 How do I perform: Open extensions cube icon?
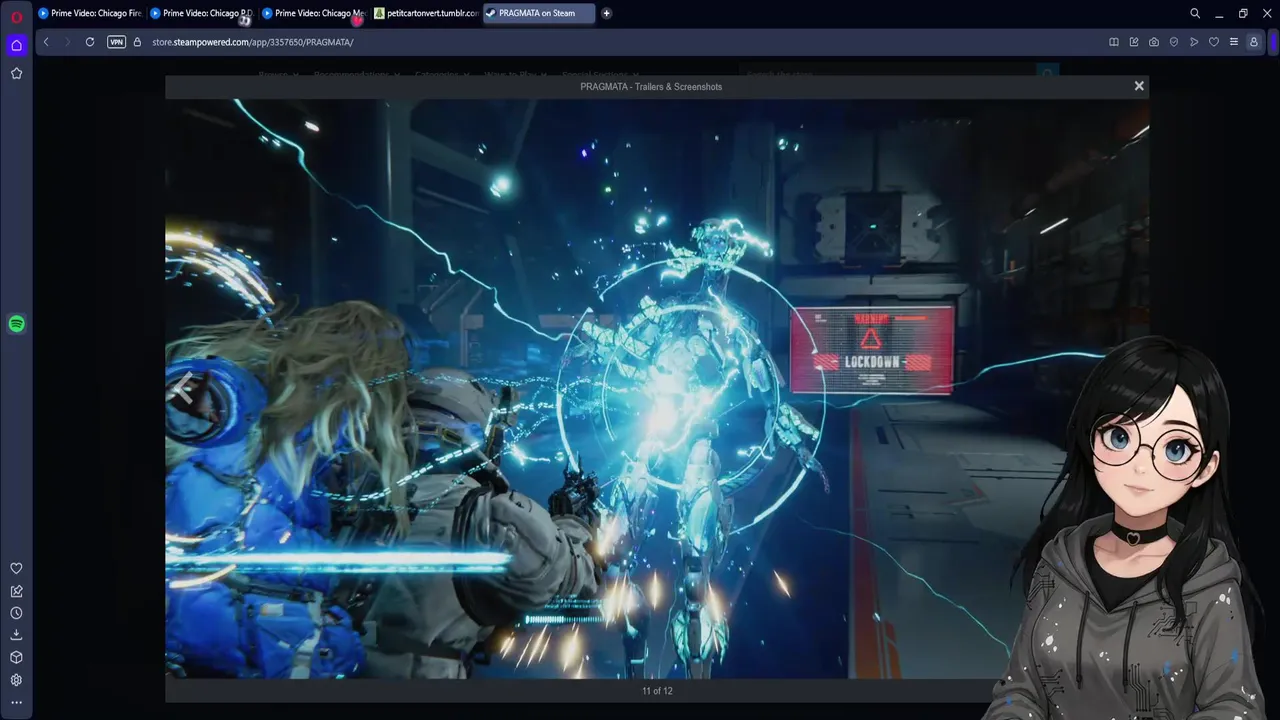coord(16,658)
